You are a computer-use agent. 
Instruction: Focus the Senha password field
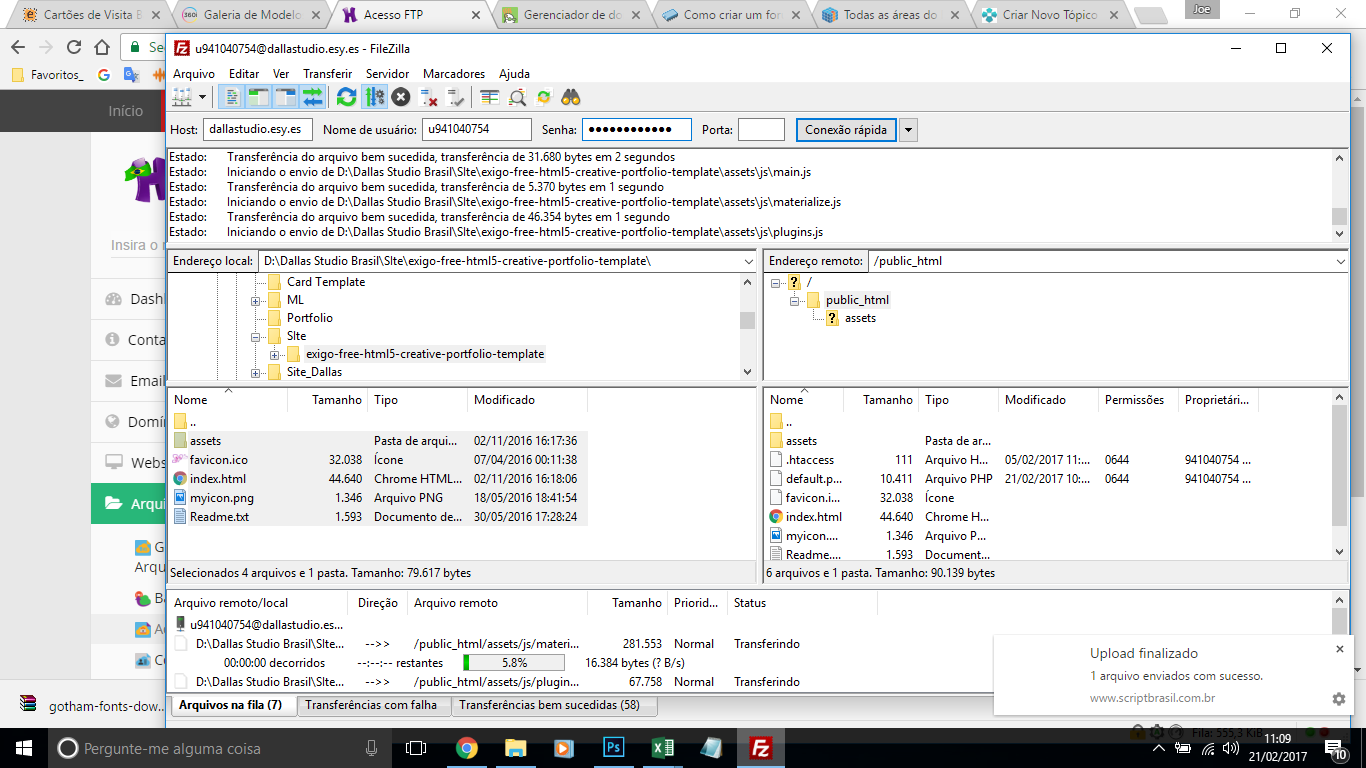tap(637, 129)
